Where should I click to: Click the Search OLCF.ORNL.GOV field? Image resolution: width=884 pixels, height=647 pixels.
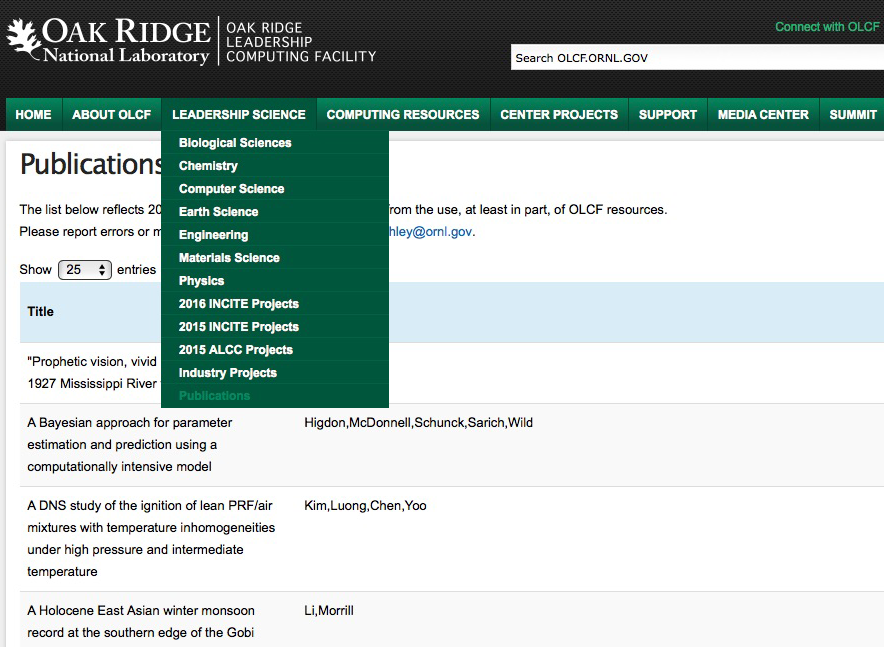coord(696,58)
